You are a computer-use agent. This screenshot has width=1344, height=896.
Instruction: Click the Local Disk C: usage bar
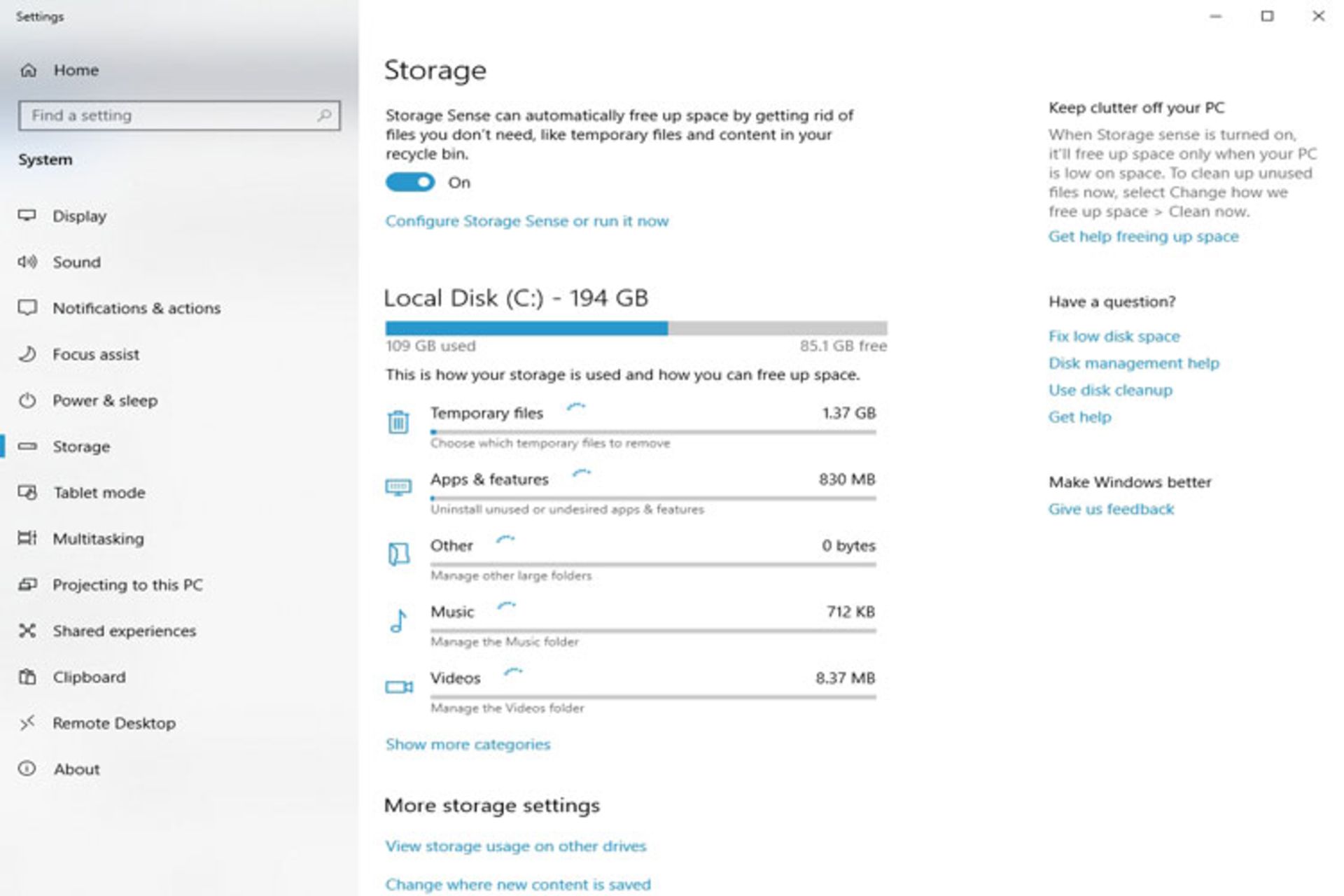[636, 328]
